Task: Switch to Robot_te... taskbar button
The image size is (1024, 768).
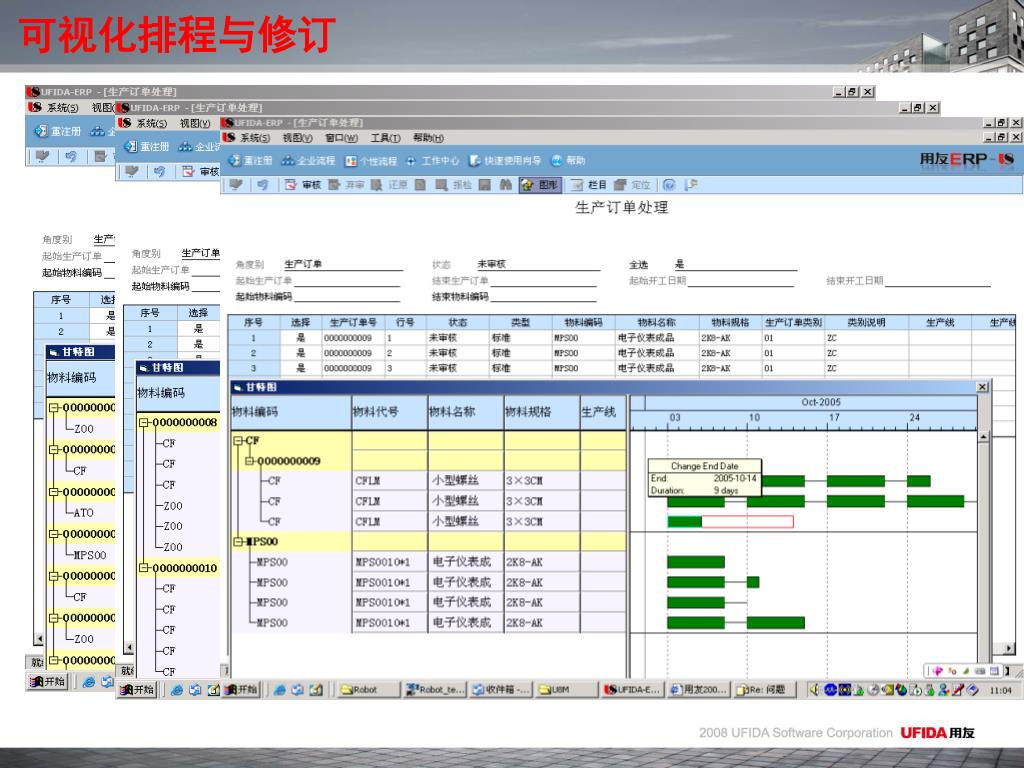Action: (x=435, y=690)
